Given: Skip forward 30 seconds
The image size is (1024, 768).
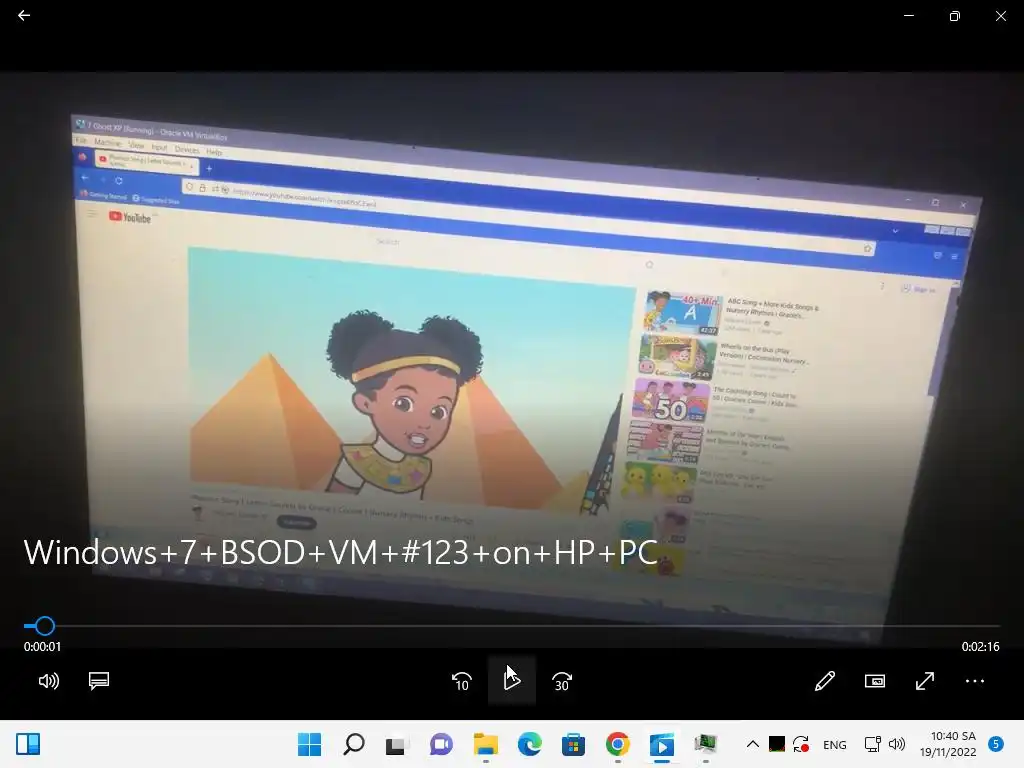Looking at the screenshot, I should pyautogui.click(x=562, y=681).
